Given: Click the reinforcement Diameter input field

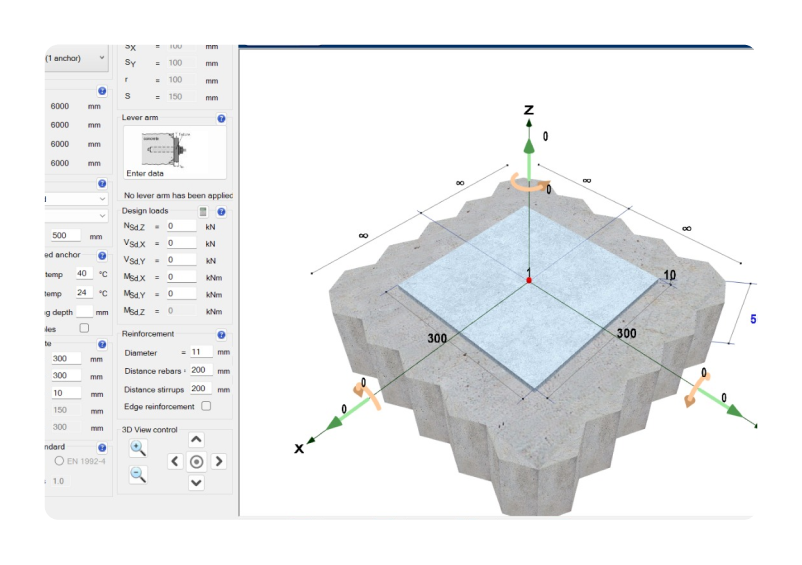Looking at the screenshot, I should click(x=198, y=352).
